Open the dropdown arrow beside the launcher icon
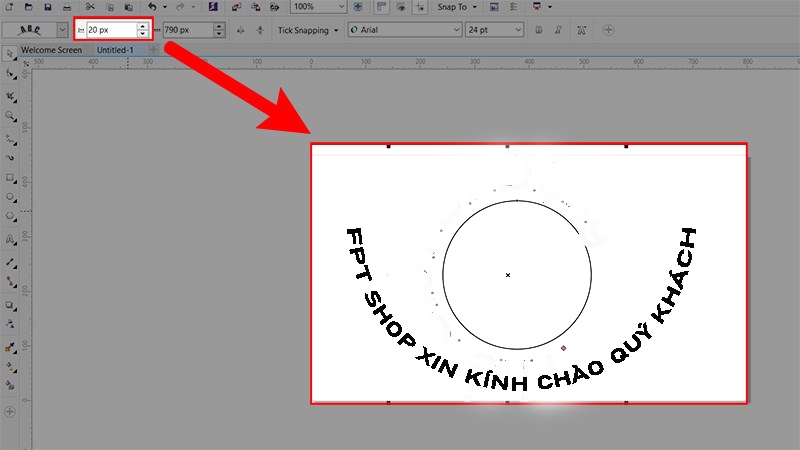Viewport: 800px width, 450px height. [x=549, y=7]
